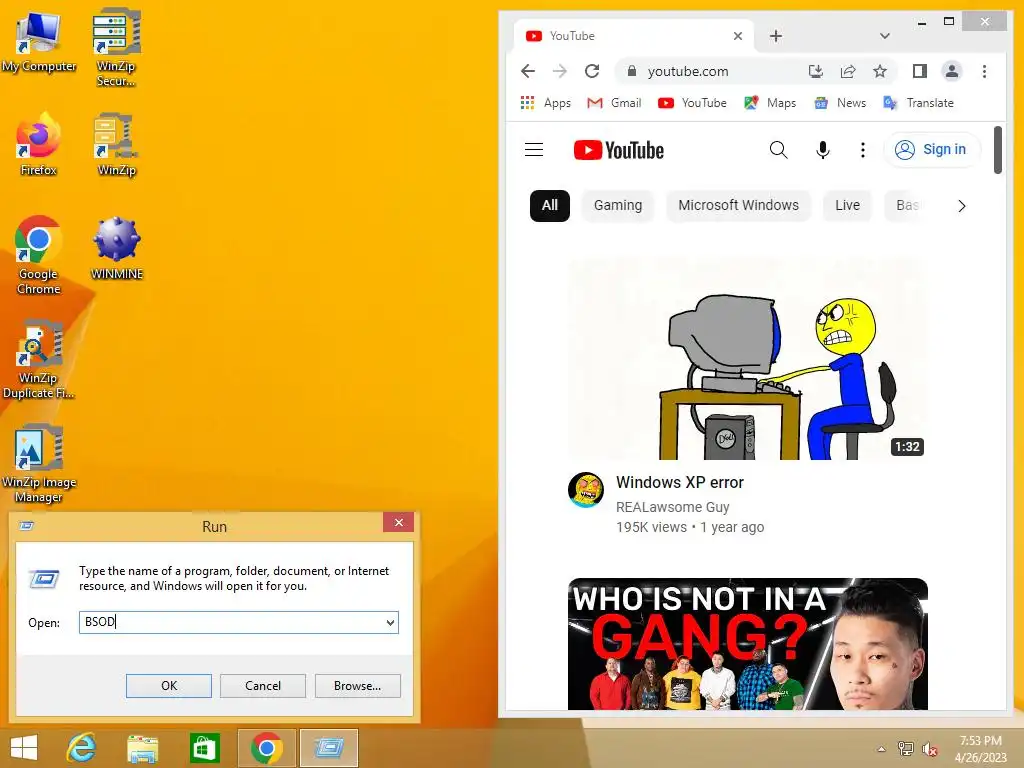Image resolution: width=1024 pixels, height=768 pixels.
Task: Select the All filter chip
Action: 550,206
